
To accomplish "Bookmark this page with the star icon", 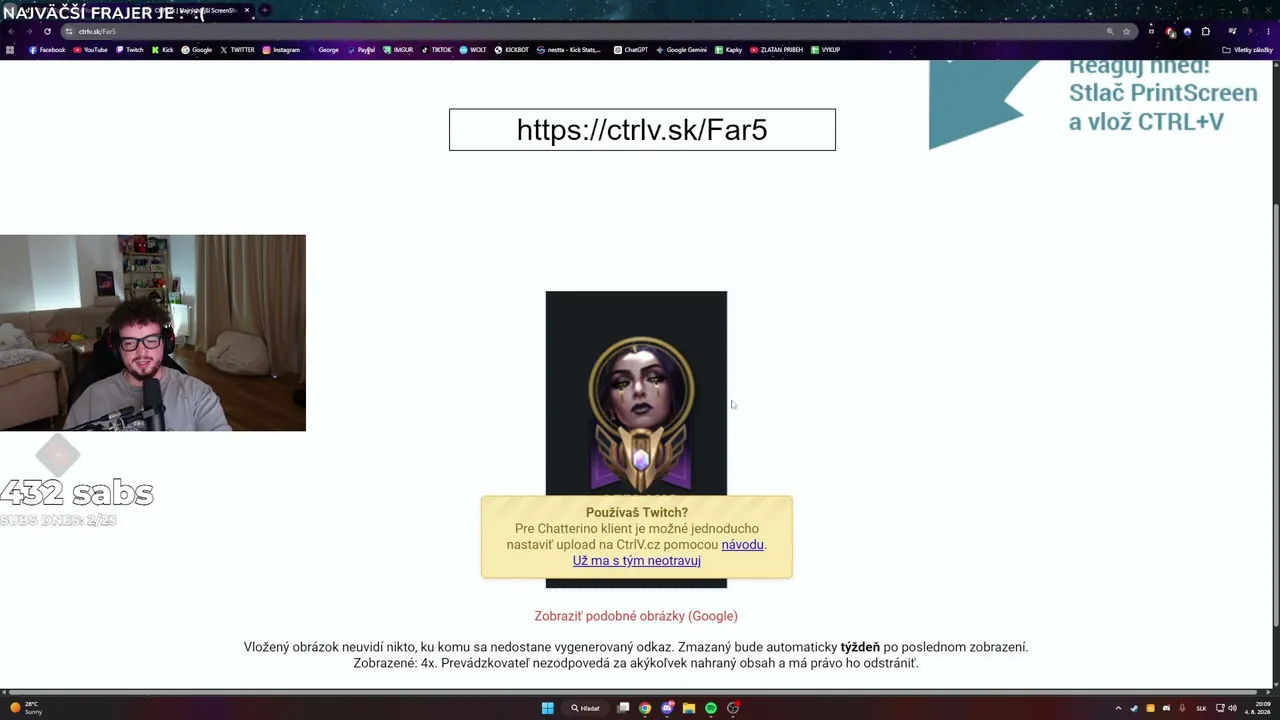I will 1126,31.
